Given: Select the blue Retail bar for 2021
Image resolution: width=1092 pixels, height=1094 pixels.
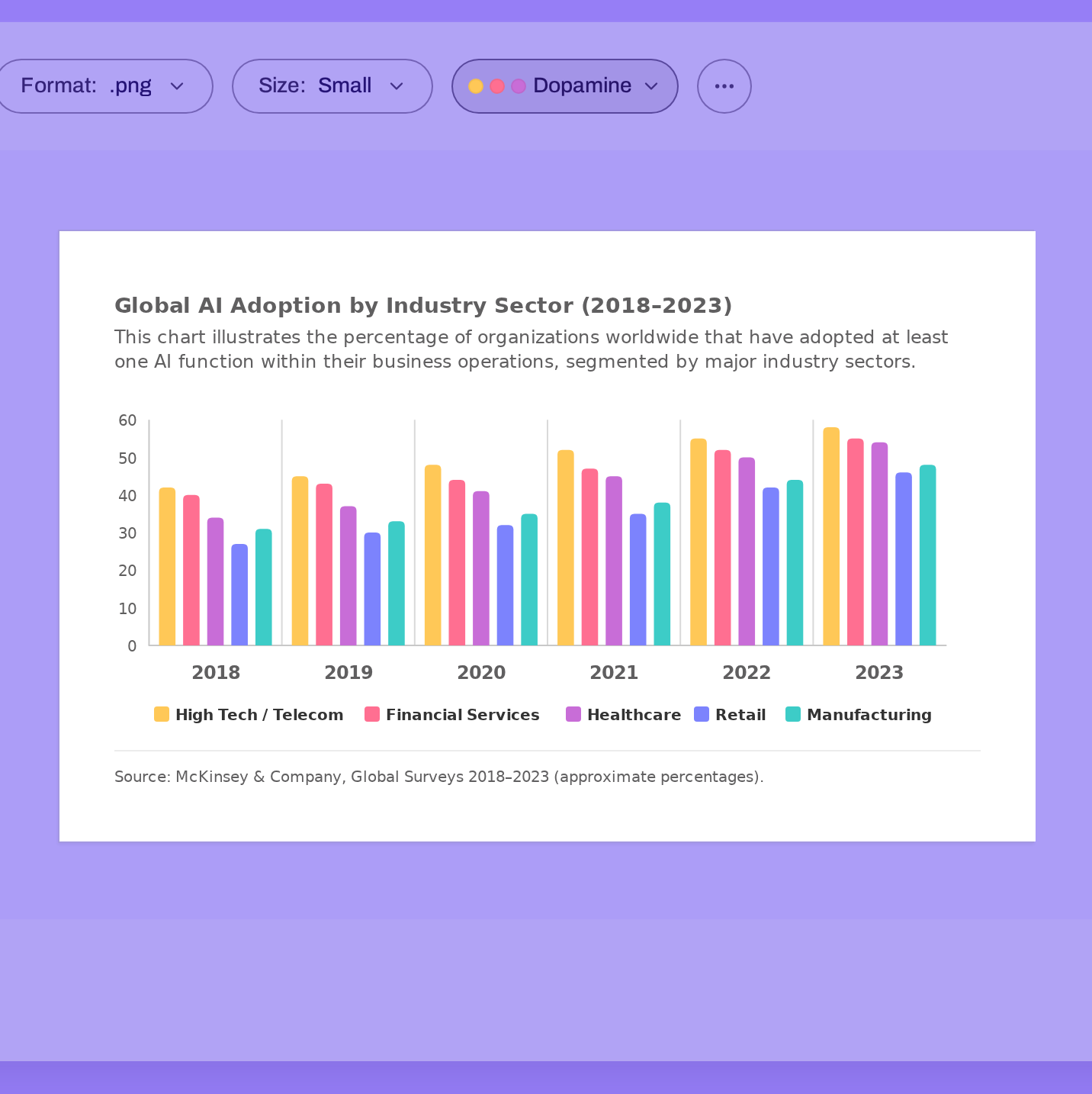Looking at the screenshot, I should [638, 580].
